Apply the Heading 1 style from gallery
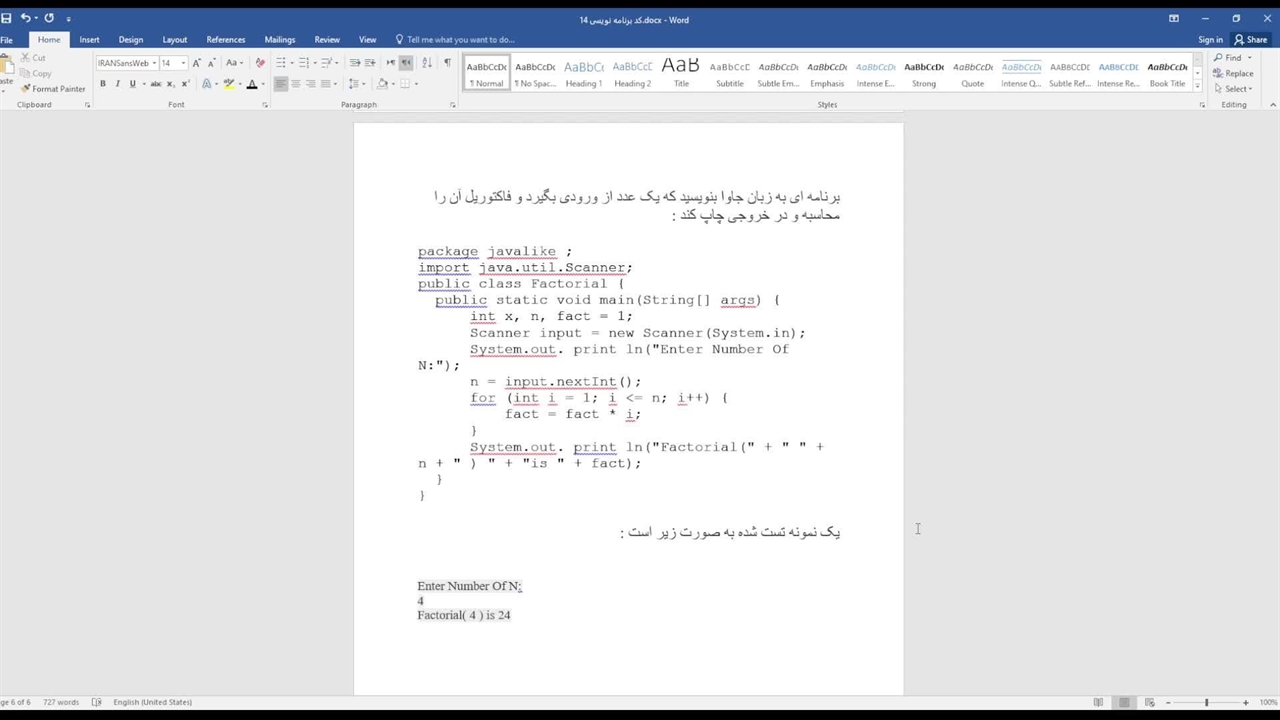This screenshot has height=720, width=1280. pyautogui.click(x=583, y=73)
